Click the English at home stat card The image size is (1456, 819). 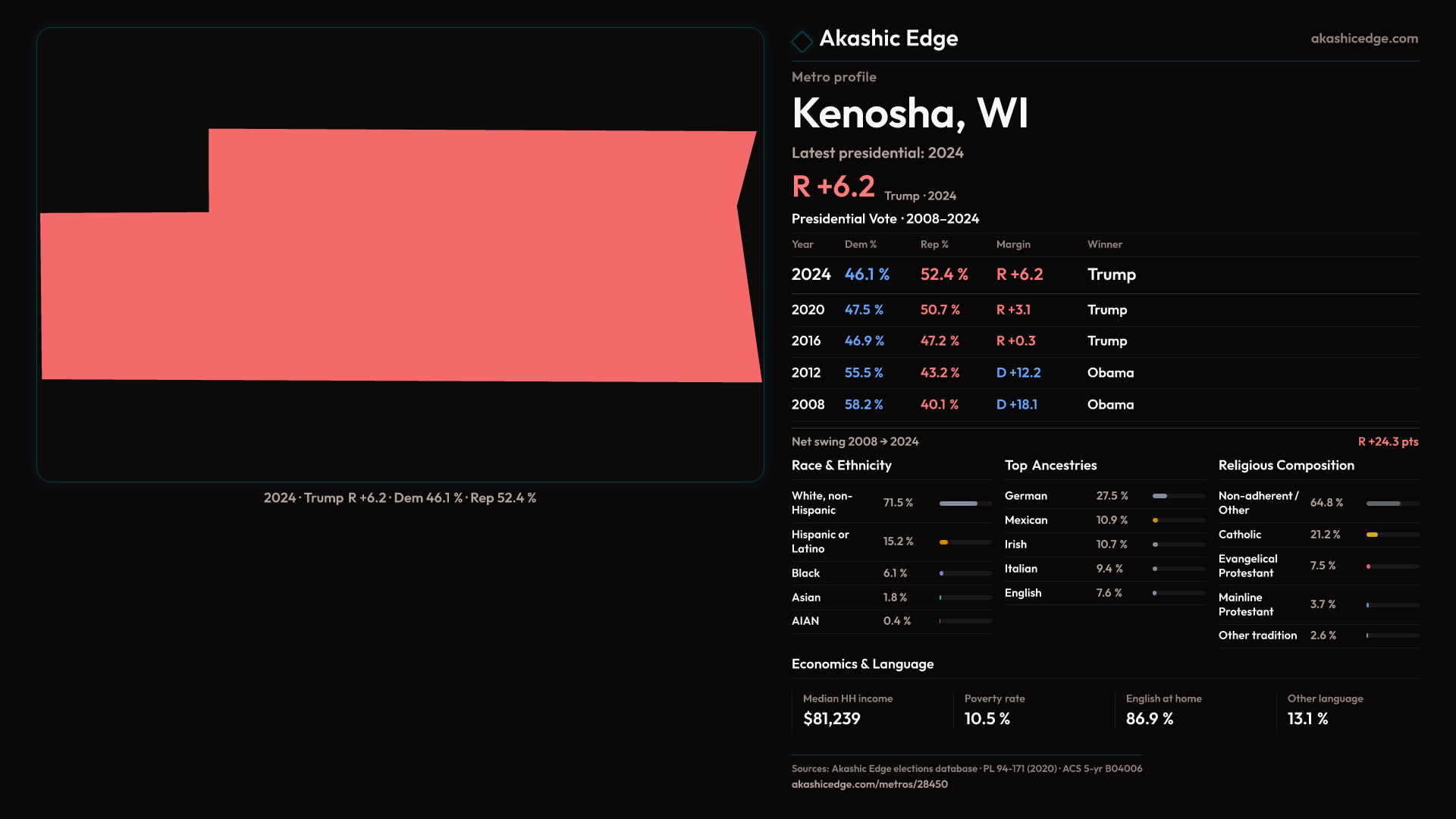coord(1194,710)
